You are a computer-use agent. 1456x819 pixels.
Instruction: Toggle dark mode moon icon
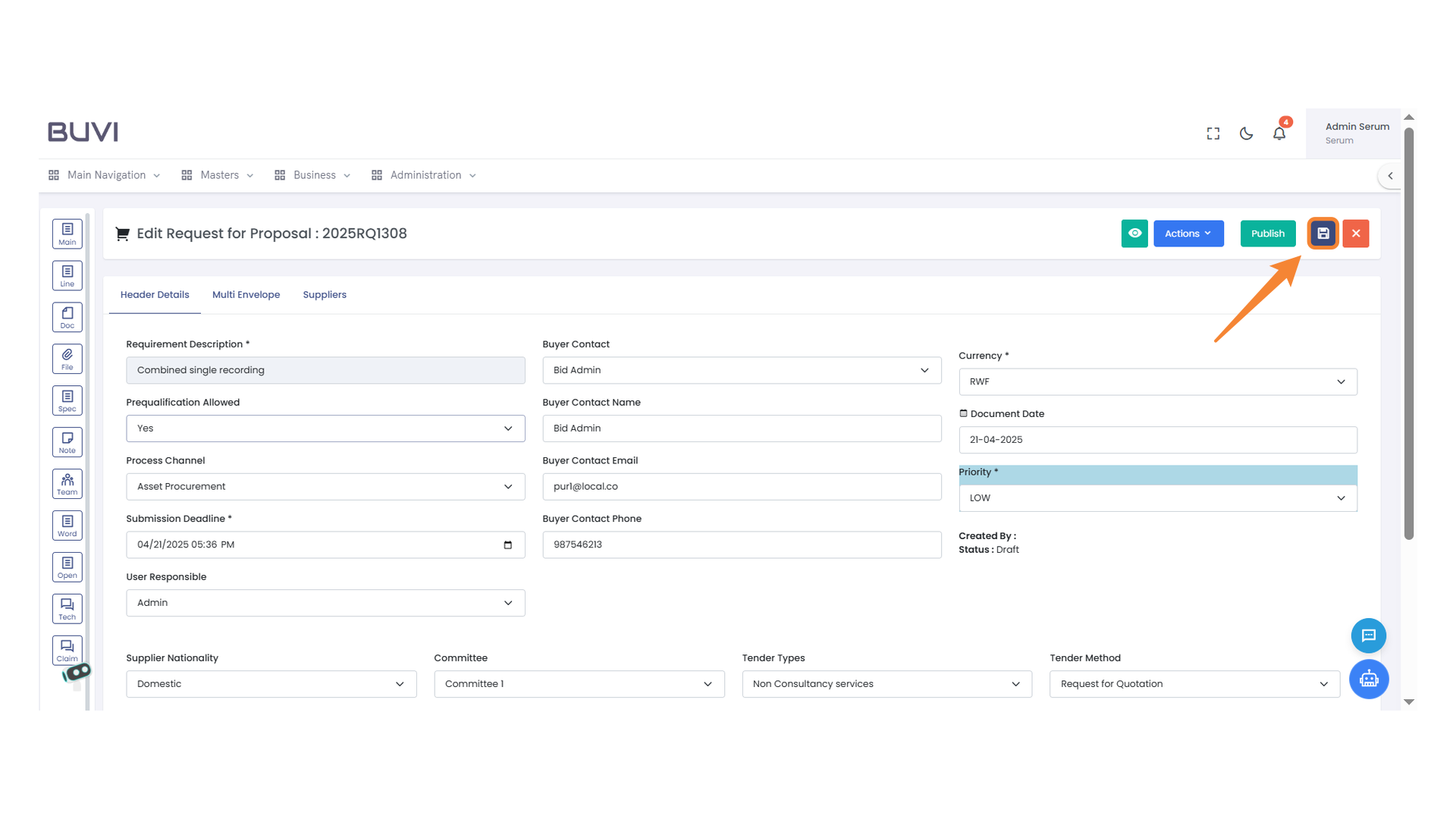tap(1246, 133)
